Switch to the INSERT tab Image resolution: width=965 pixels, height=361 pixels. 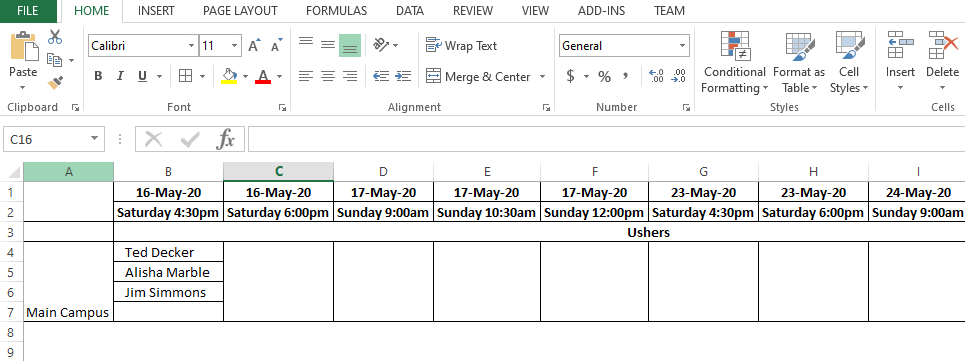pyautogui.click(x=156, y=10)
